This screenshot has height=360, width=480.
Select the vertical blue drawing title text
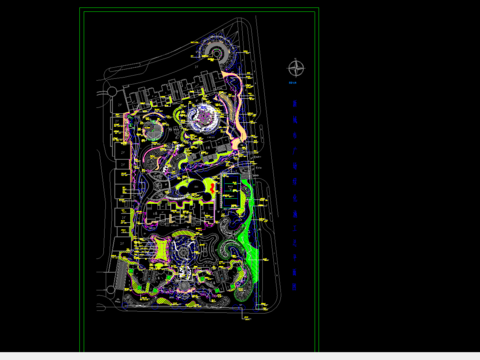pos(295,195)
